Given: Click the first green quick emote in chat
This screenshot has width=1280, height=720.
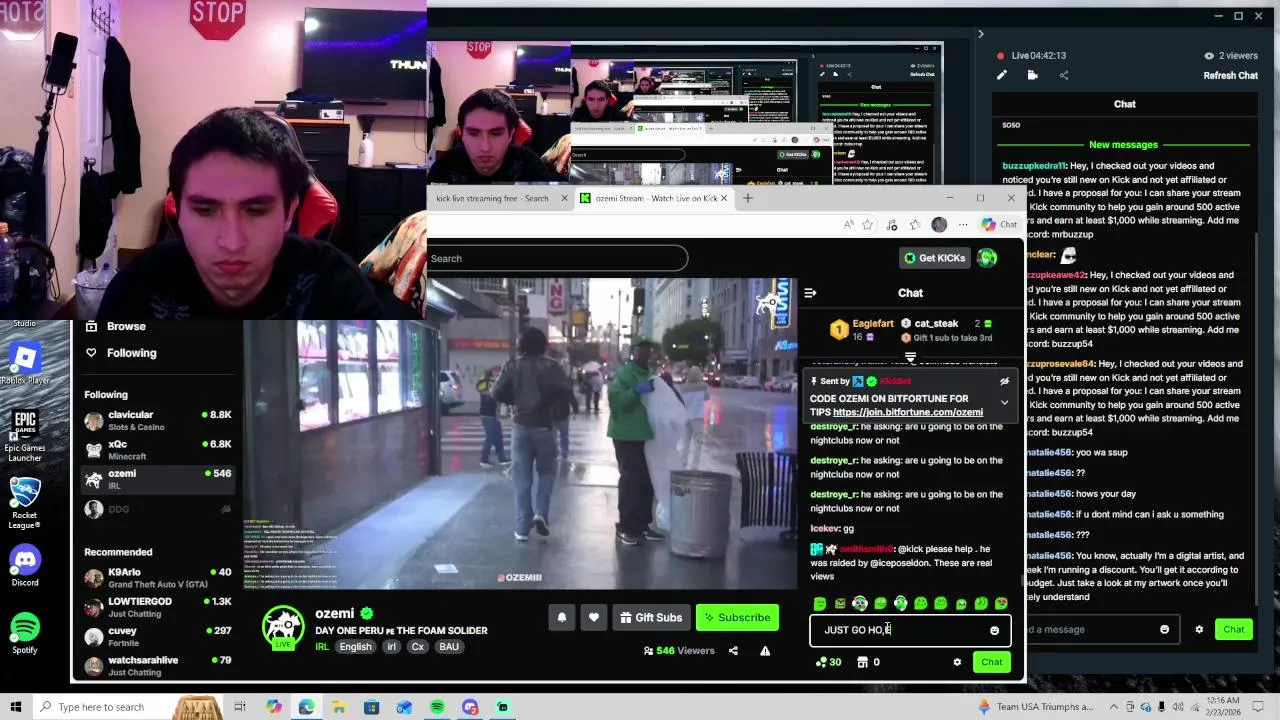Looking at the screenshot, I should [820, 603].
